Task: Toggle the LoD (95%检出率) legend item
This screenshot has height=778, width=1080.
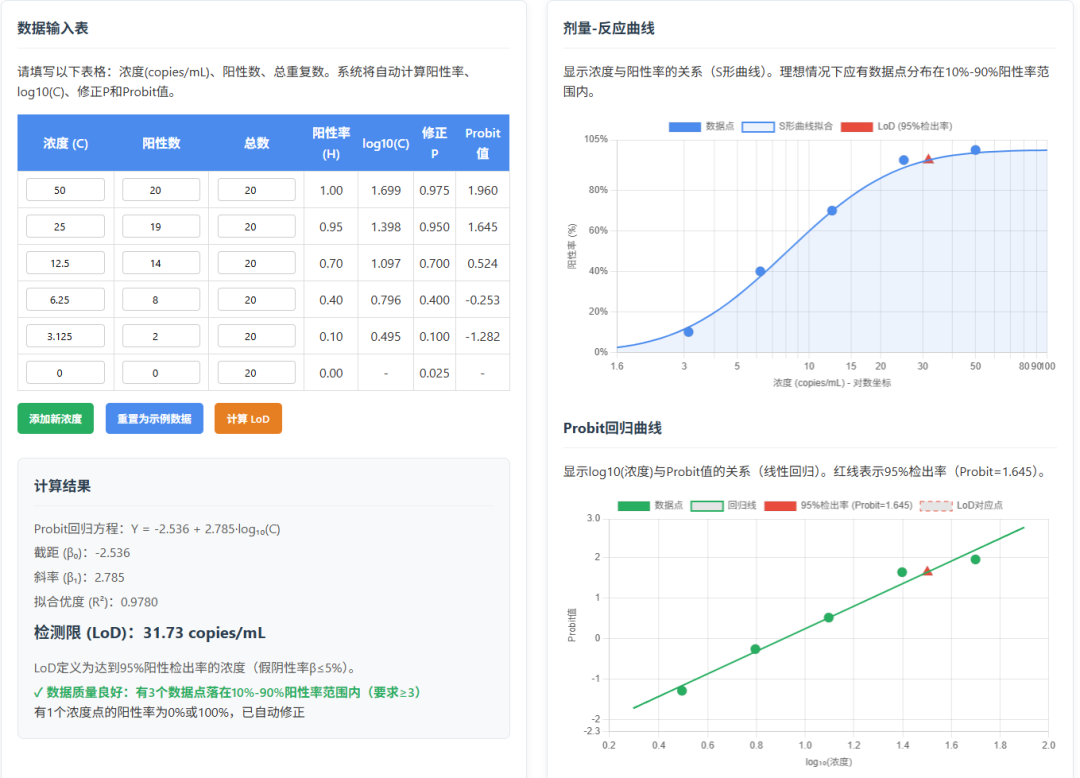Action: click(896, 127)
